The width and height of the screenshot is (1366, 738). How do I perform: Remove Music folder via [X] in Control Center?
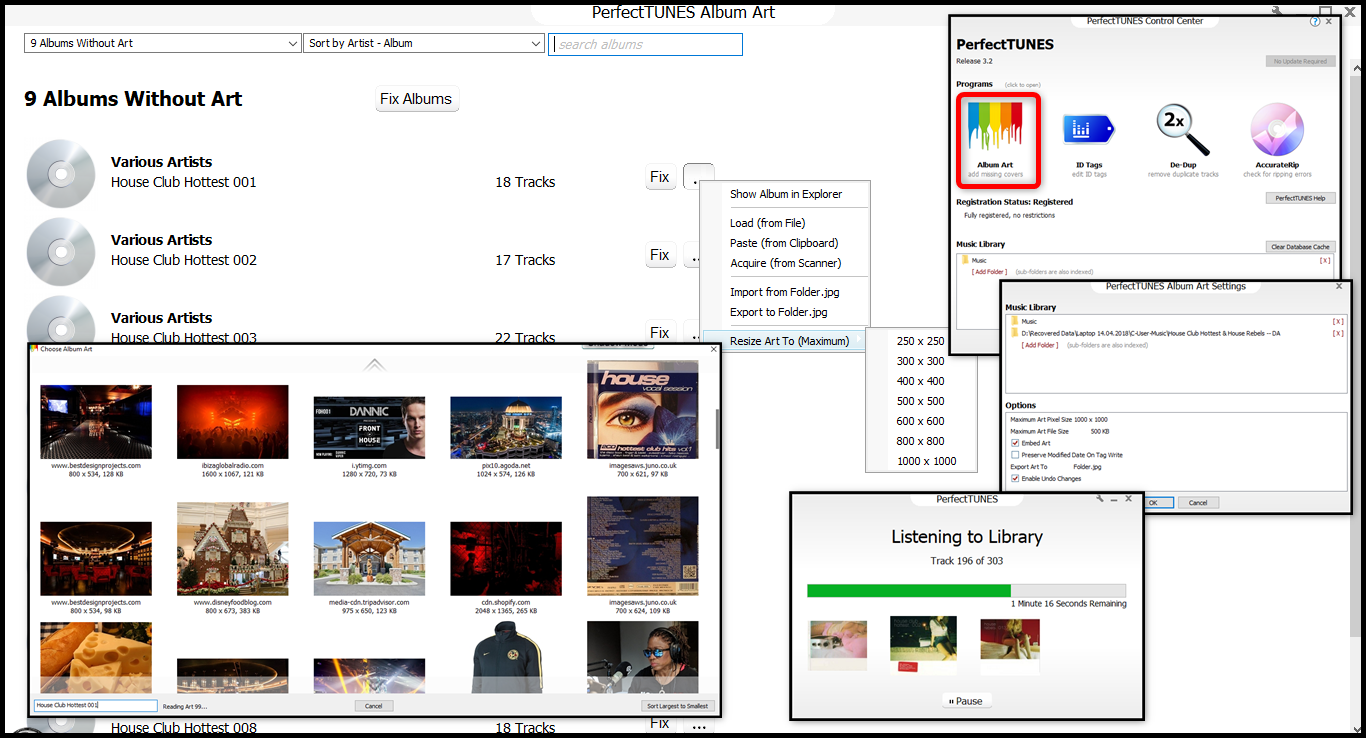point(1325,260)
